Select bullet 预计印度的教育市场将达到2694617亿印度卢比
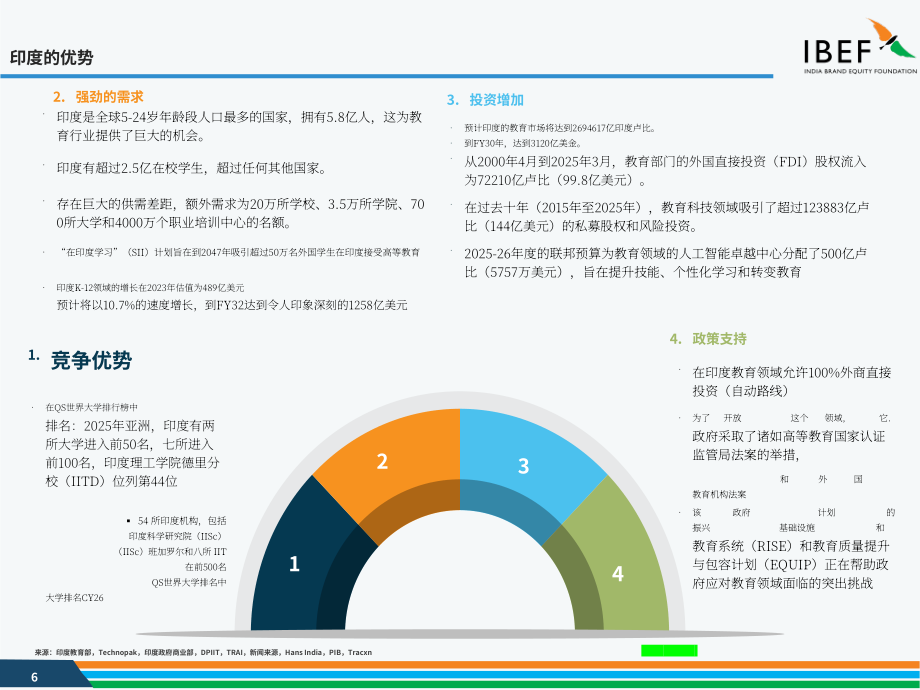The width and height of the screenshot is (920, 690). [560, 128]
